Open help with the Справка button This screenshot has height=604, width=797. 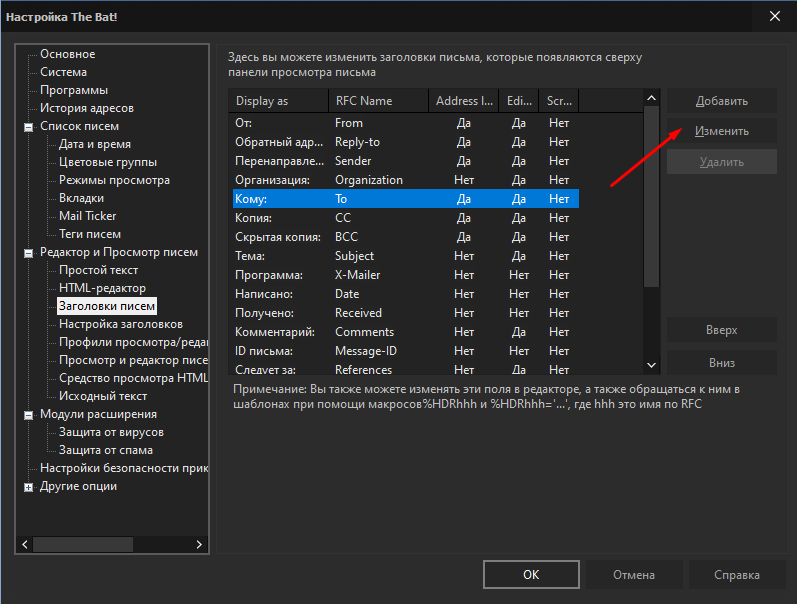coord(736,575)
